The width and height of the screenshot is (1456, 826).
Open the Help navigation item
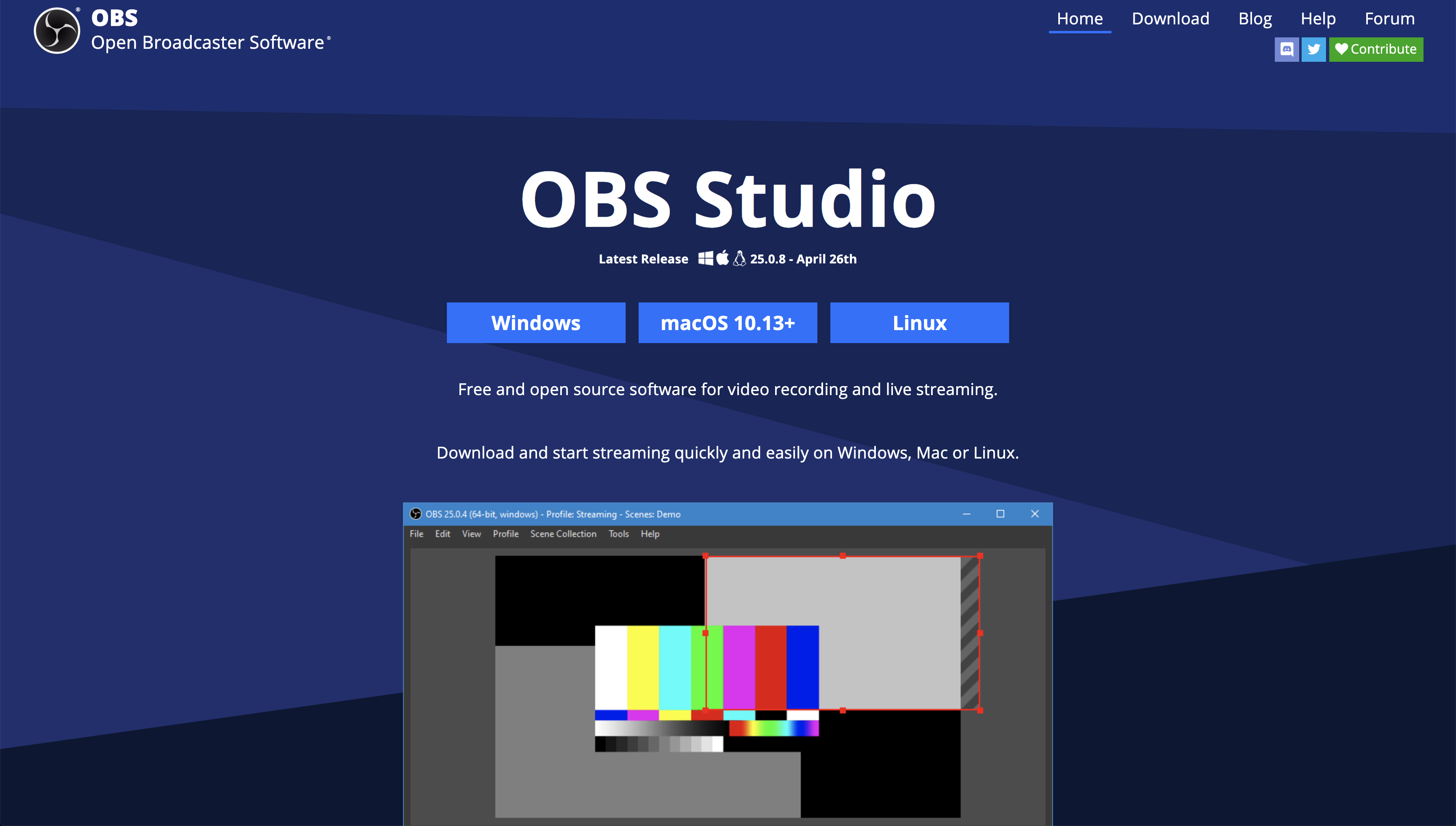(1317, 18)
